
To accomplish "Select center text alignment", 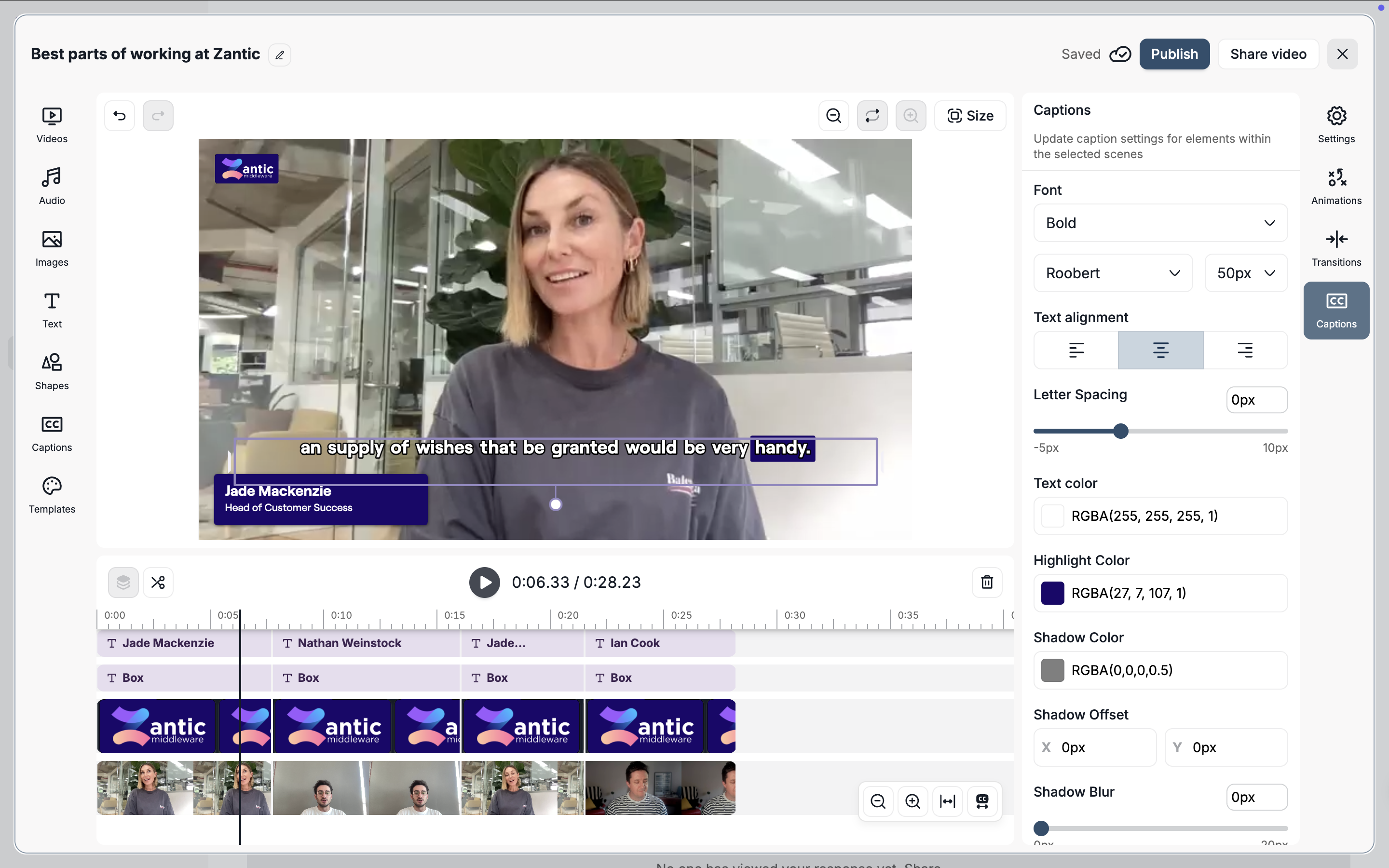I will tap(1160, 350).
